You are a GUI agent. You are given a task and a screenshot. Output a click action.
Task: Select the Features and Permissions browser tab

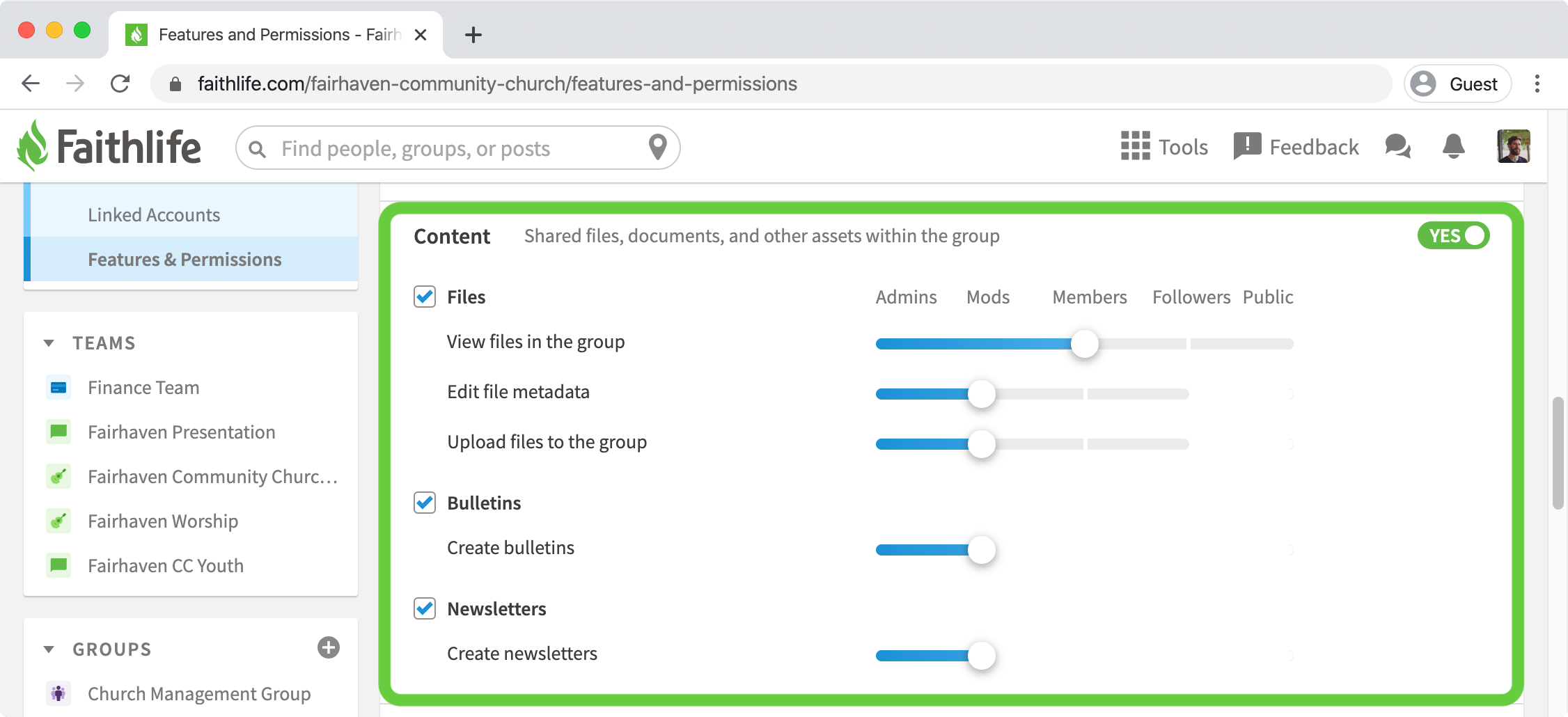click(x=276, y=35)
